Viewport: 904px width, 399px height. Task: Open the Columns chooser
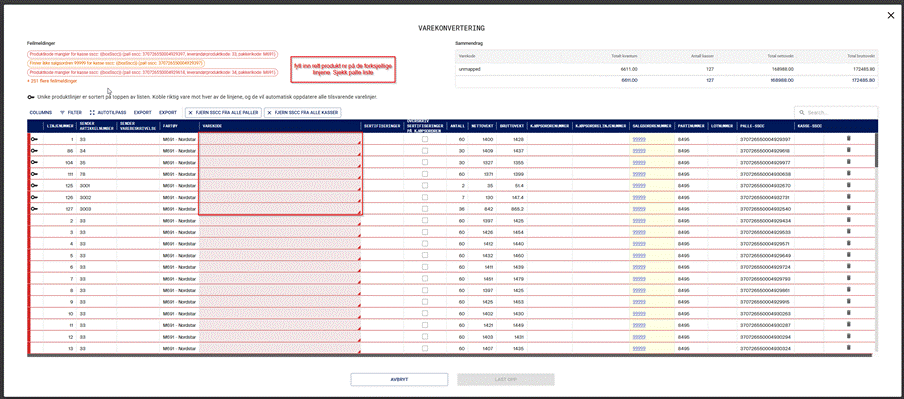[40, 112]
